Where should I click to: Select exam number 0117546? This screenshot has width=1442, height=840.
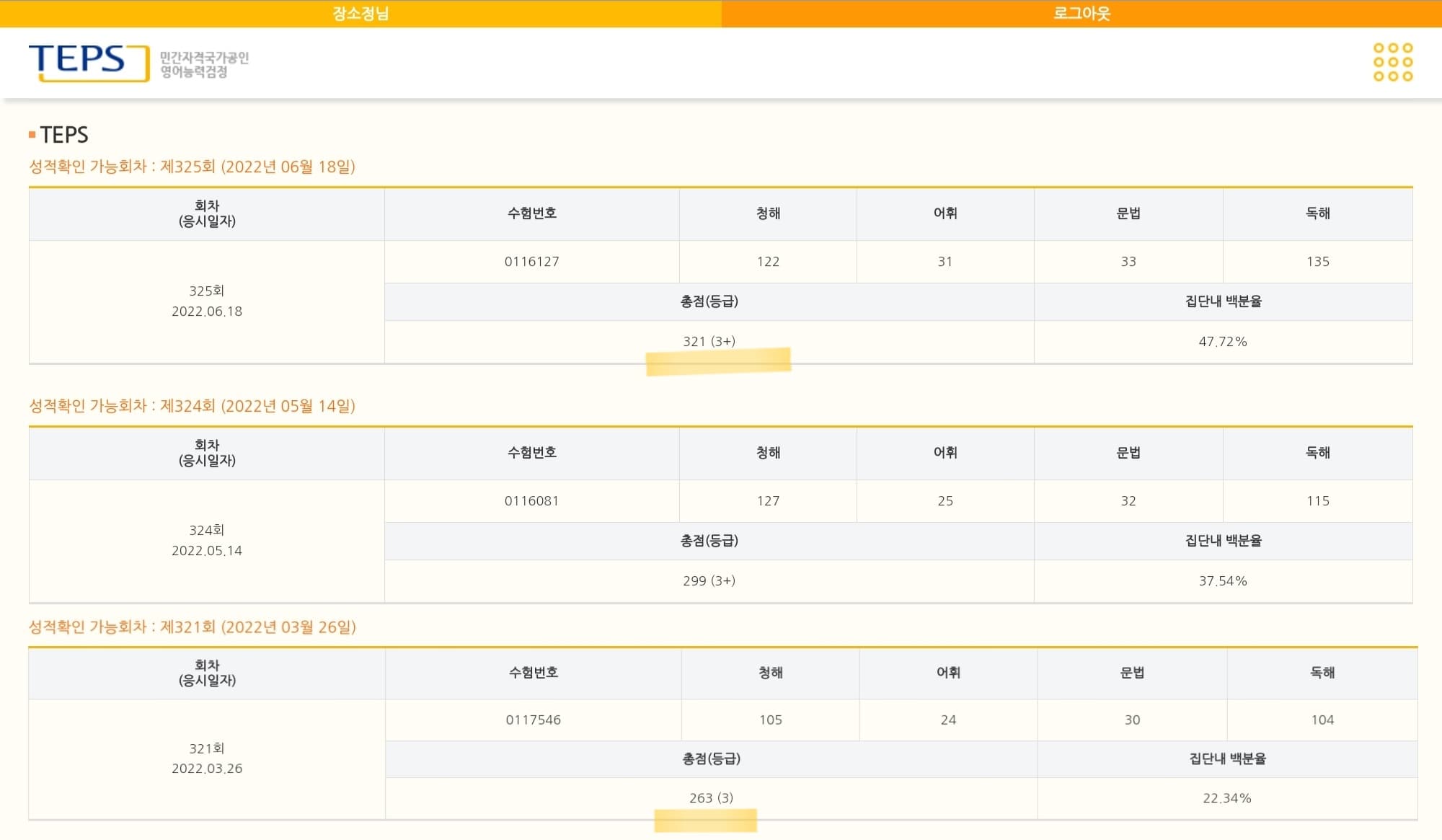pyautogui.click(x=533, y=720)
